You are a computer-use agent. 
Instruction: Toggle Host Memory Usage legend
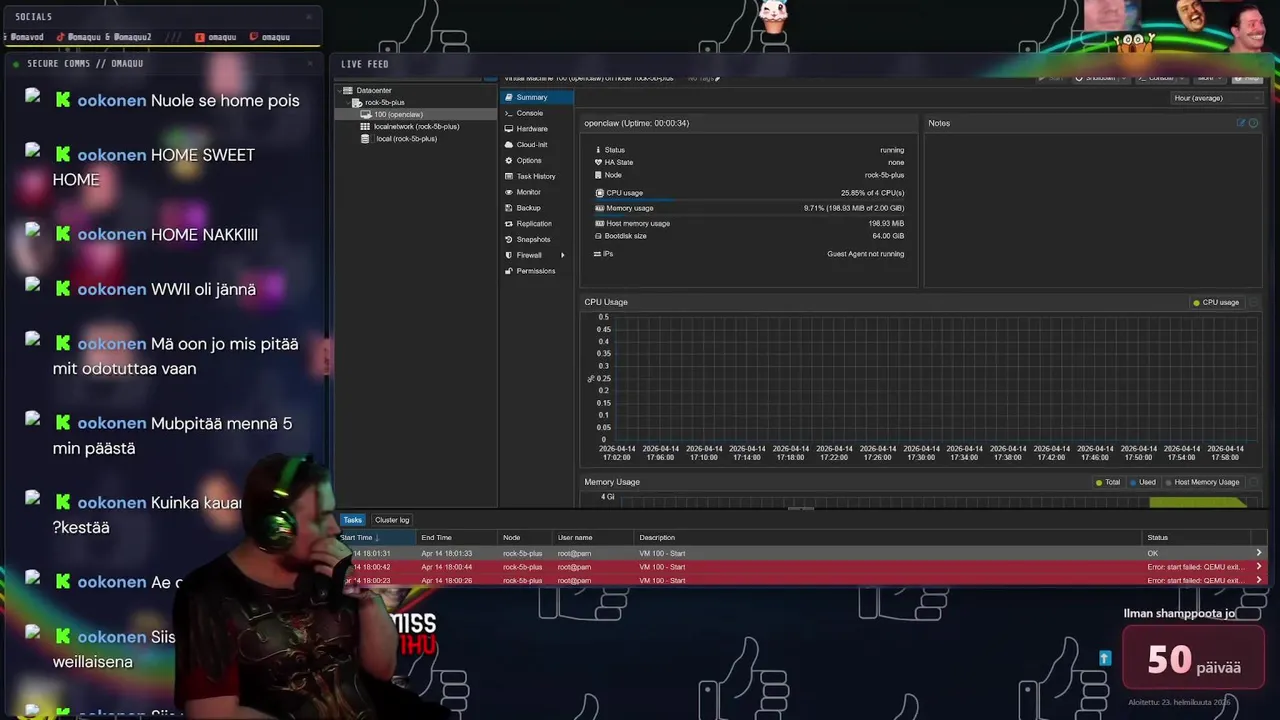(x=1202, y=482)
